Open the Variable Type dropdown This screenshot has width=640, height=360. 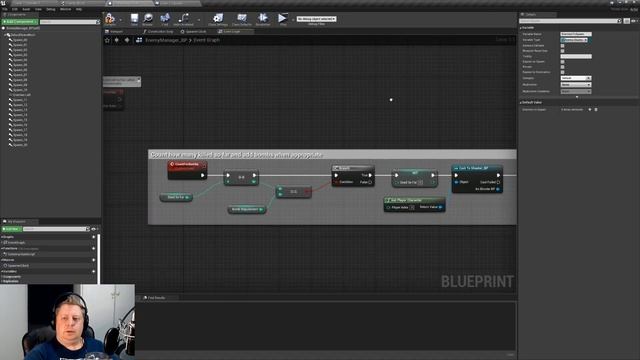pos(574,40)
